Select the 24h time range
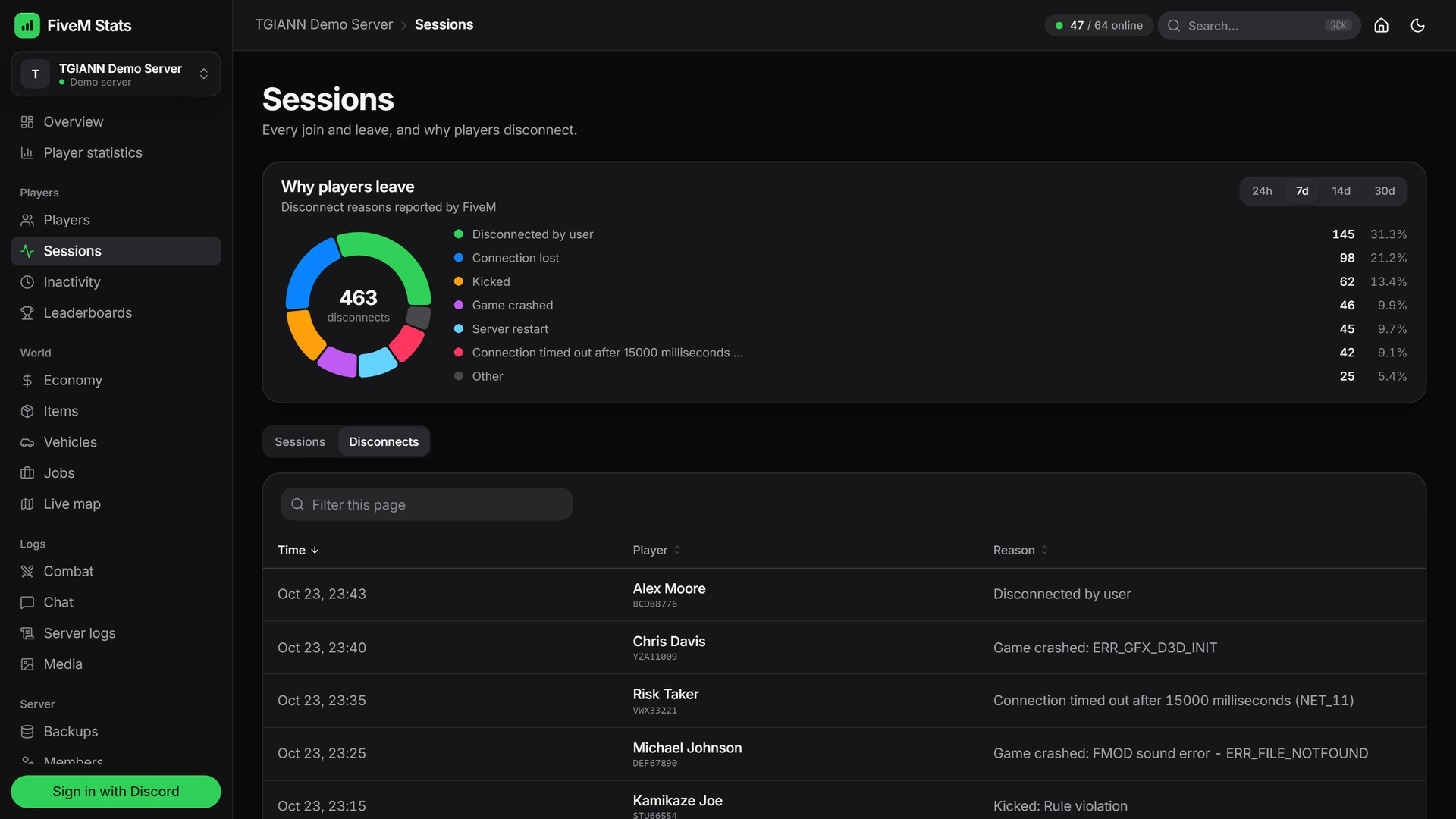 pos(1262,191)
